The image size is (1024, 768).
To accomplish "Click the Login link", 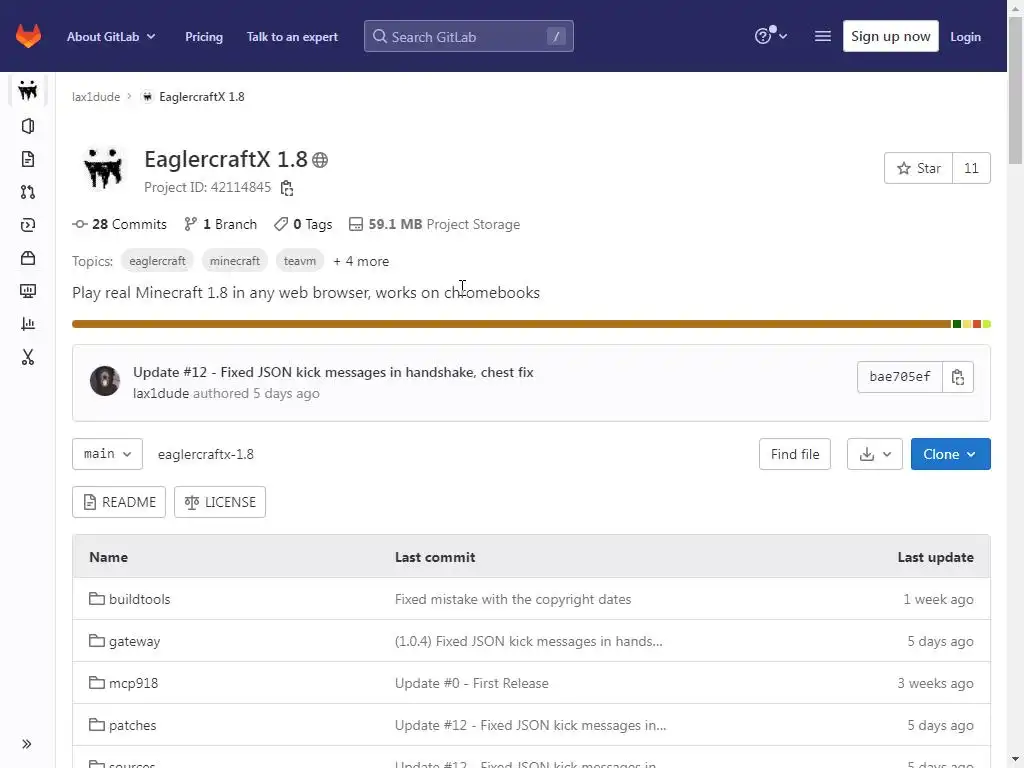I will pyautogui.click(x=965, y=37).
